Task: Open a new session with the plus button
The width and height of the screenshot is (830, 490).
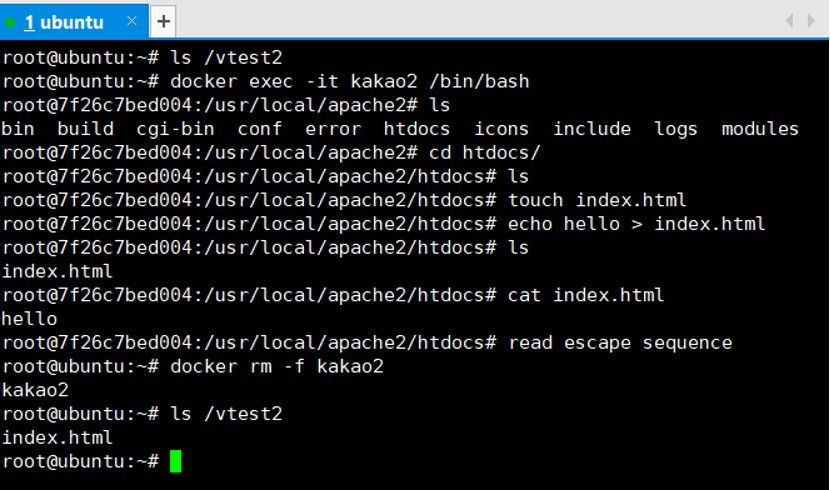Action: point(164,22)
